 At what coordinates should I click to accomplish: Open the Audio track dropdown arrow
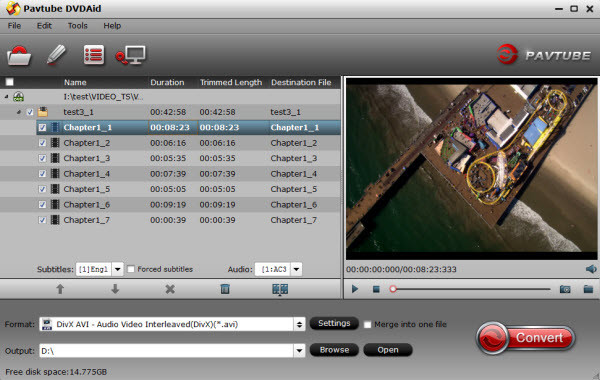[297, 269]
